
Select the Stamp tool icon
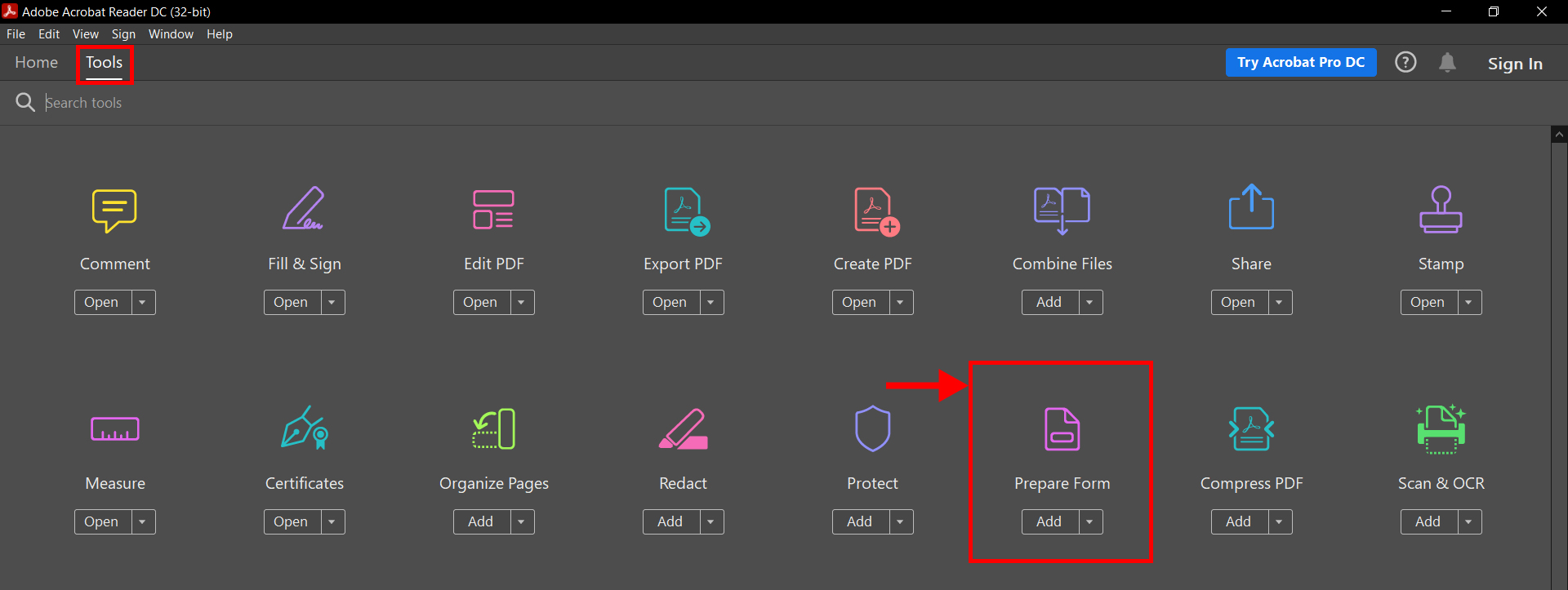click(1441, 210)
